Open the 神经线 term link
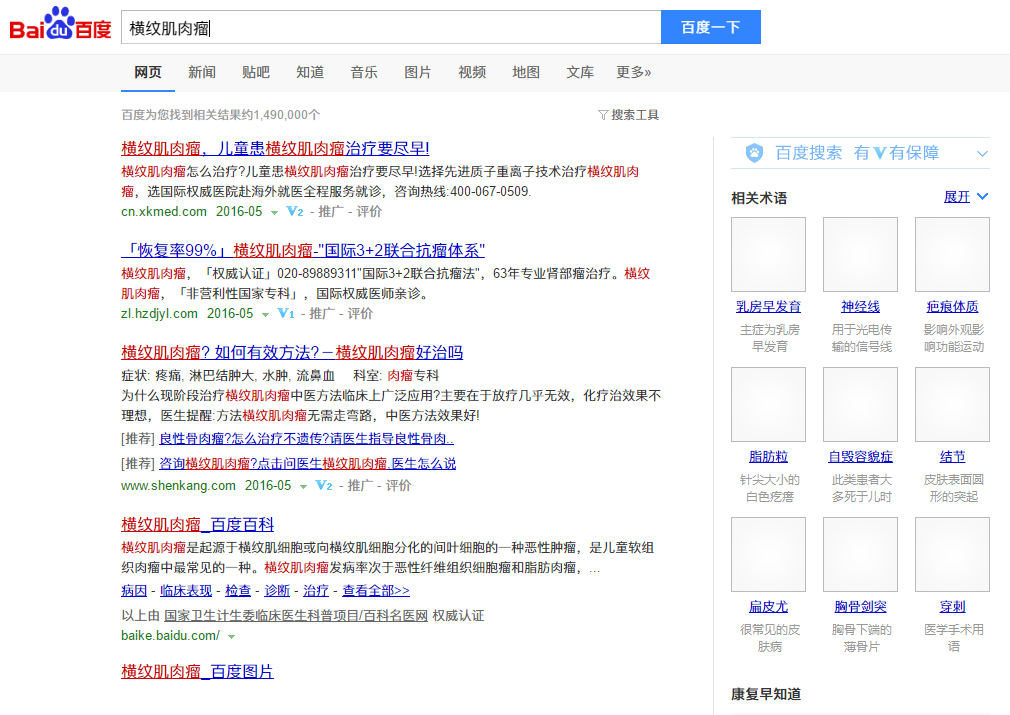Viewport: 1010px width, 715px height. click(x=861, y=307)
